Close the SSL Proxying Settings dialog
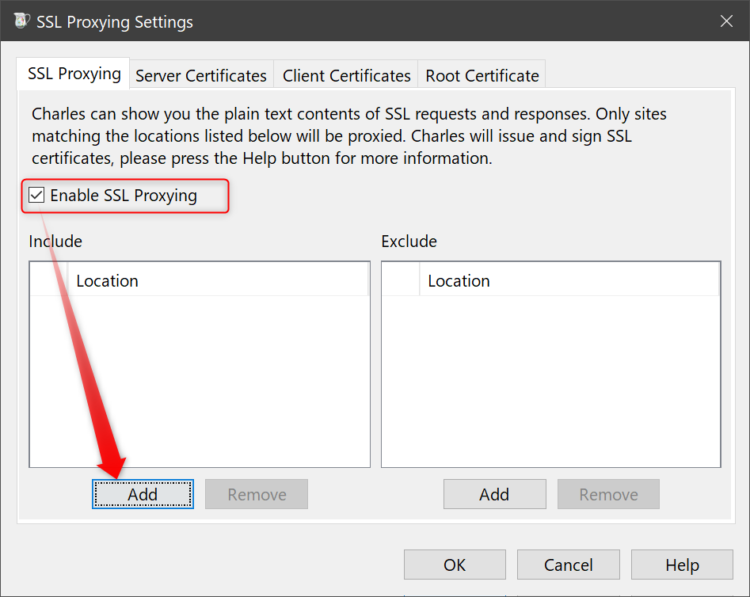The image size is (750, 597). pyautogui.click(x=726, y=21)
